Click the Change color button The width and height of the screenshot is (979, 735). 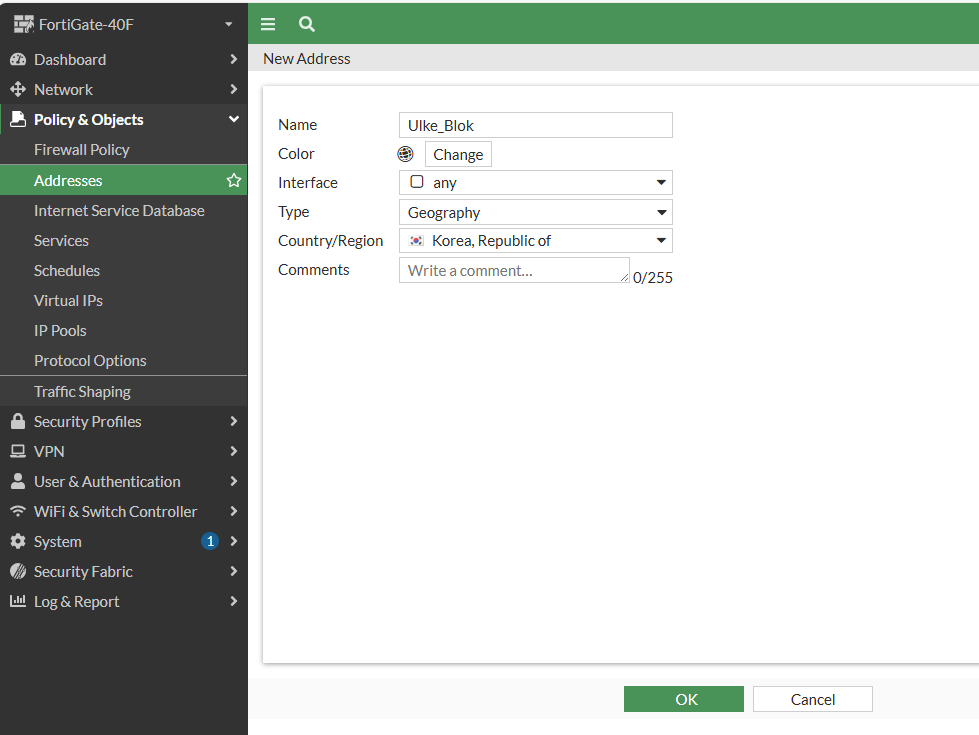coord(458,154)
